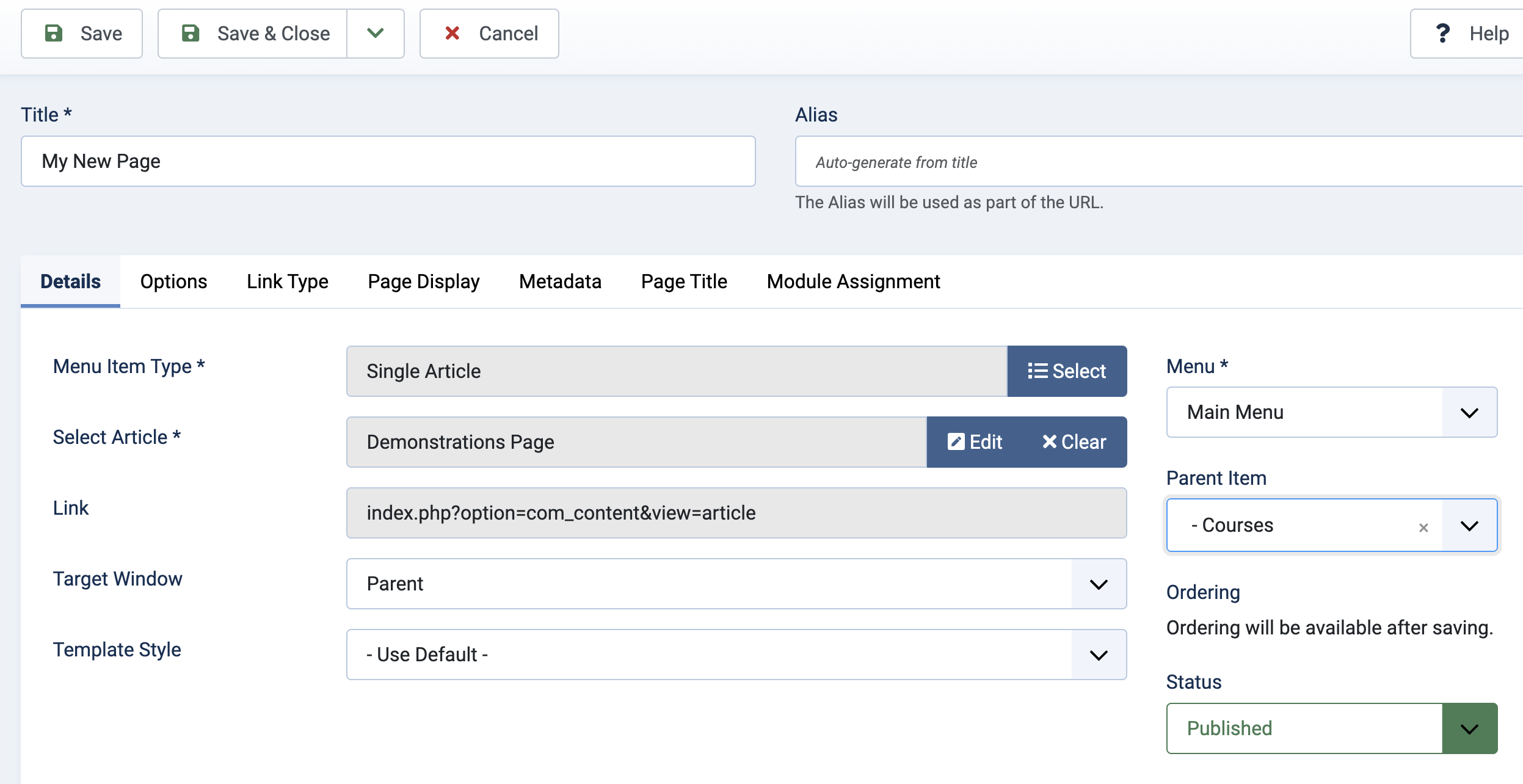Click the Menu Item Type label

(x=129, y=366)
